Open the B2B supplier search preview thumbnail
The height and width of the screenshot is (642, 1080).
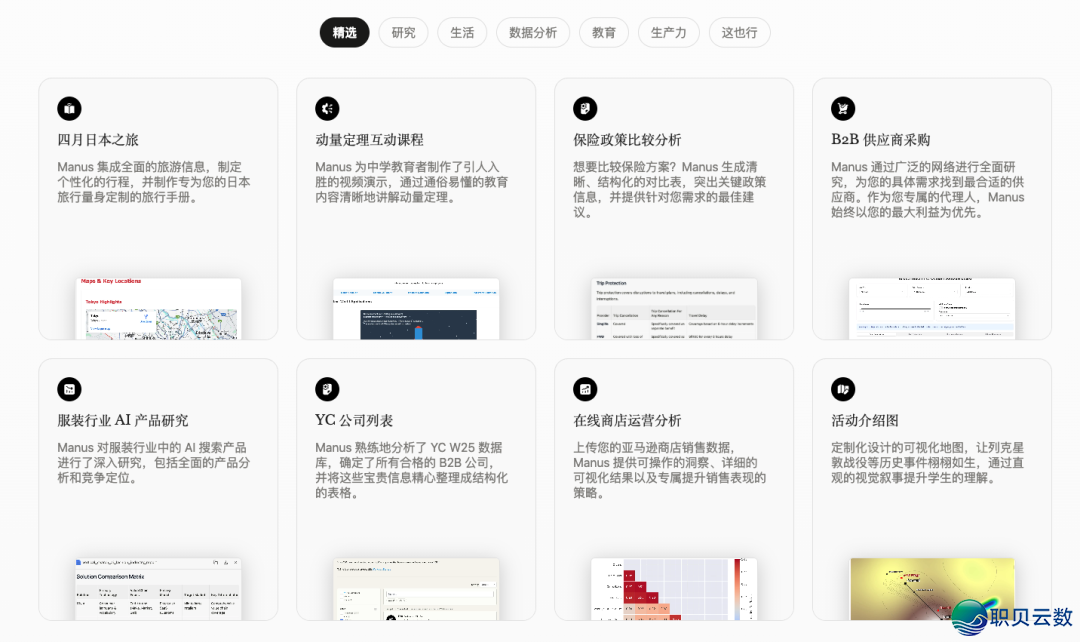point(932,309)
